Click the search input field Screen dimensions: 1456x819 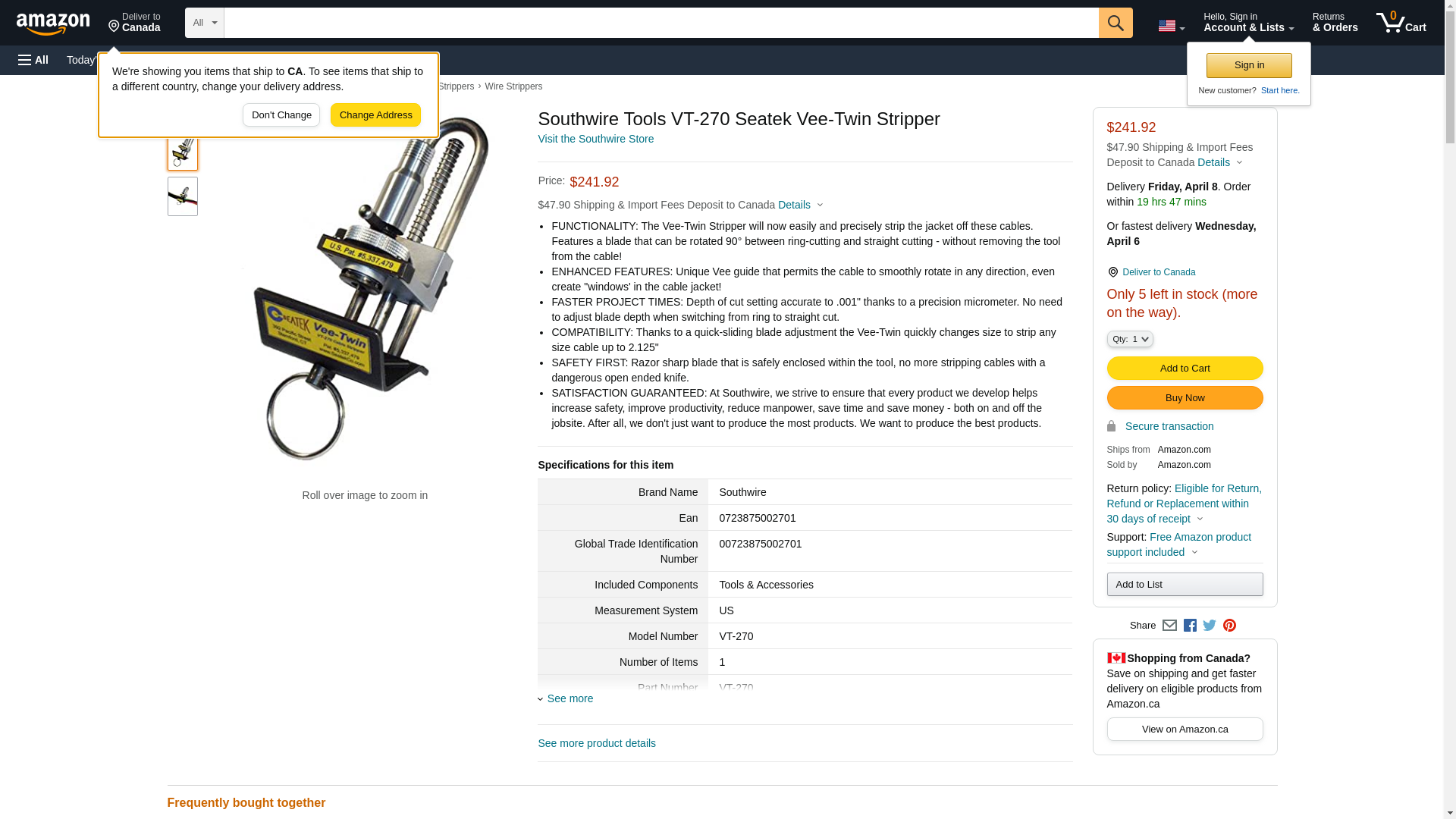click(661, 23)
